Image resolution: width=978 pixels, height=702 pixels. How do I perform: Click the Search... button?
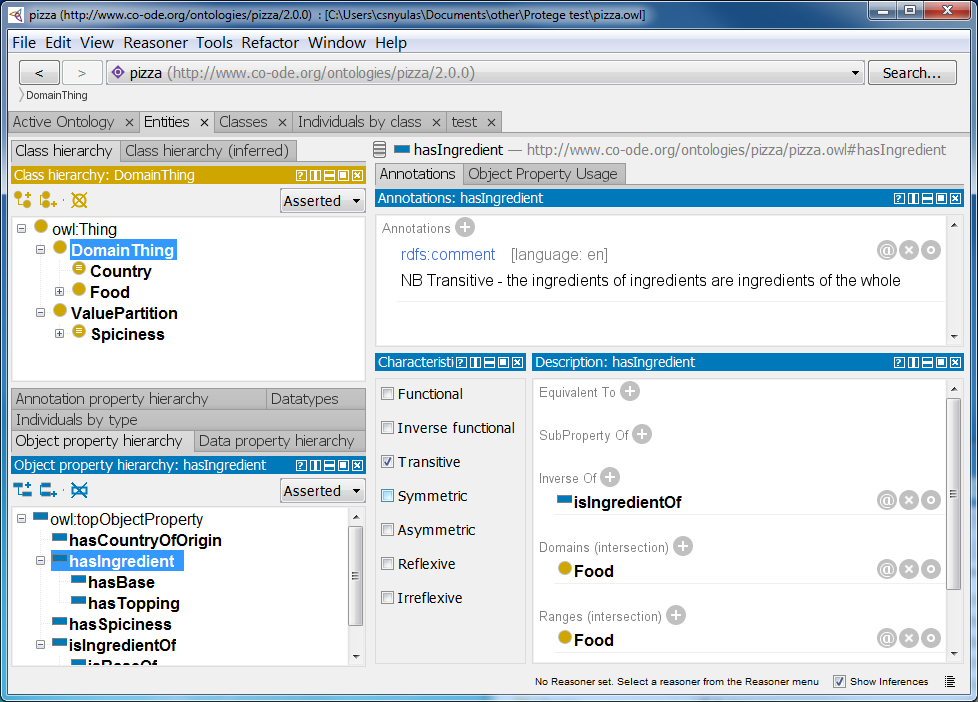(x=911, y=72)
